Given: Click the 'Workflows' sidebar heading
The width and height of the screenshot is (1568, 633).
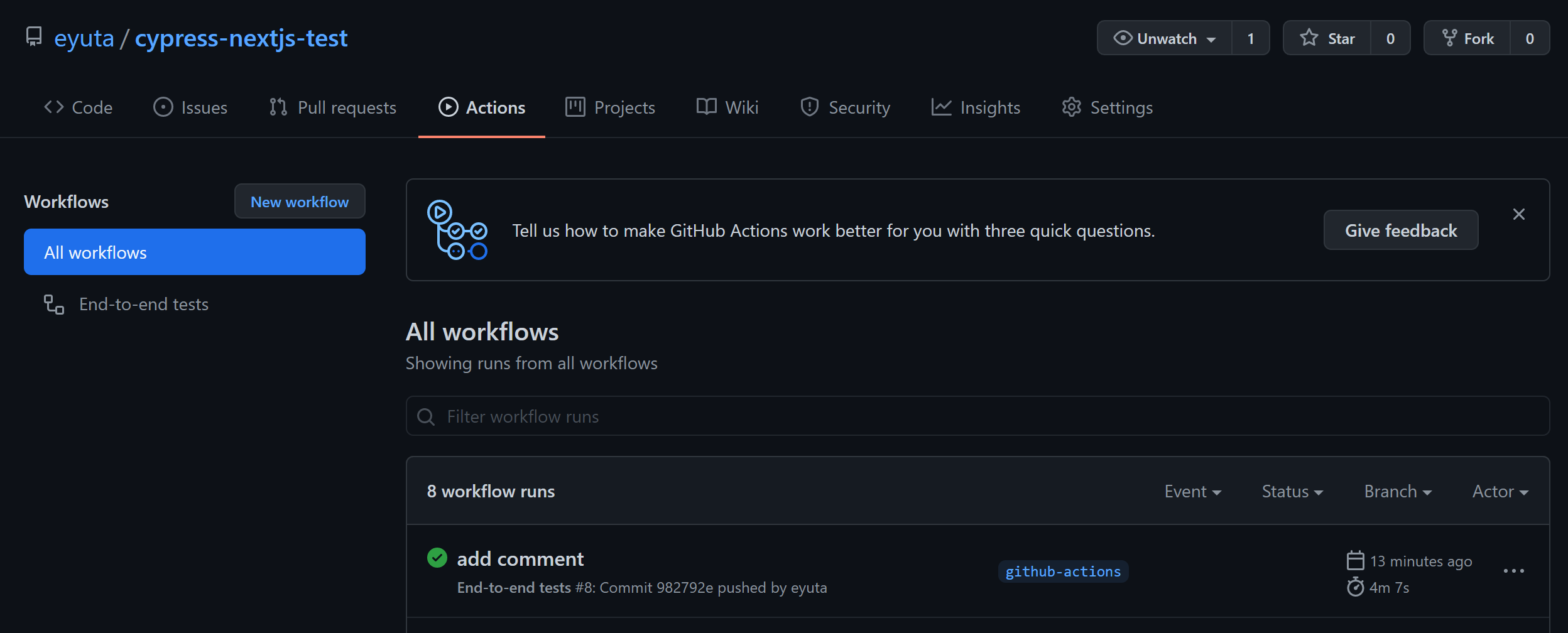Looking at the screenshot, I should 66,202.
